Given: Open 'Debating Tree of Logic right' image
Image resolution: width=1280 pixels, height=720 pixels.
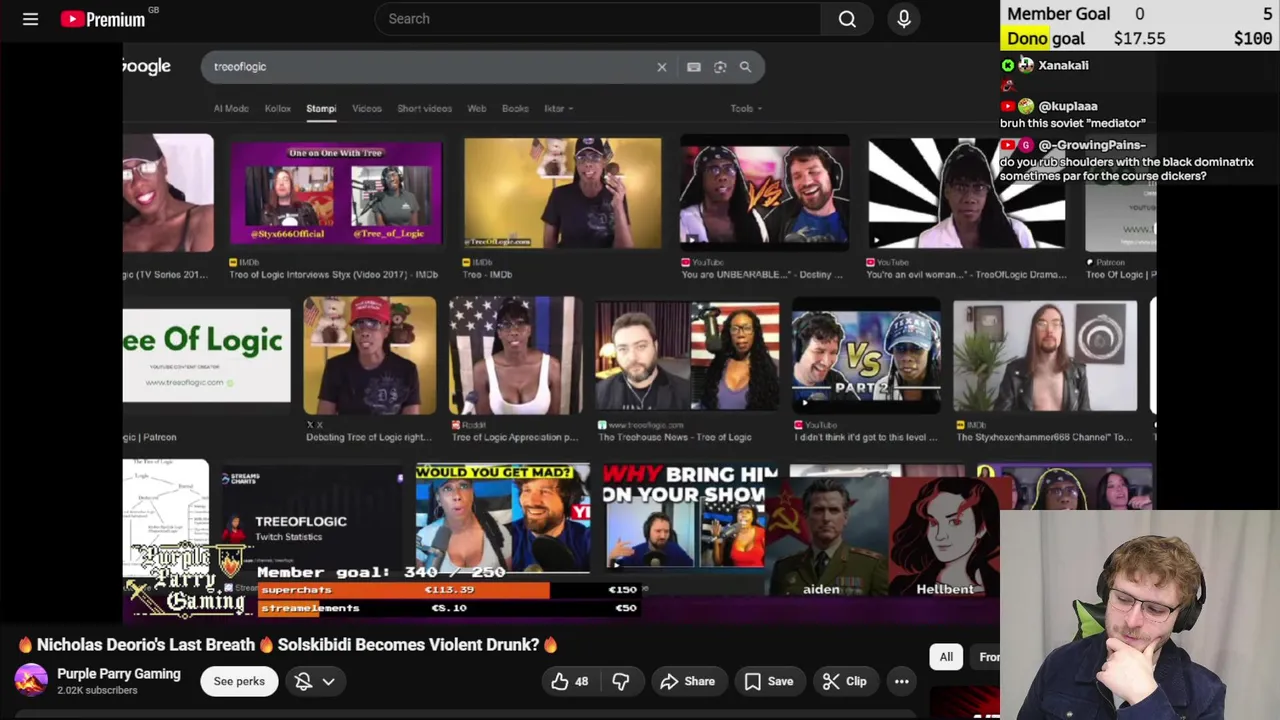Looking at the screenshot, I should [x=370, y=355].
